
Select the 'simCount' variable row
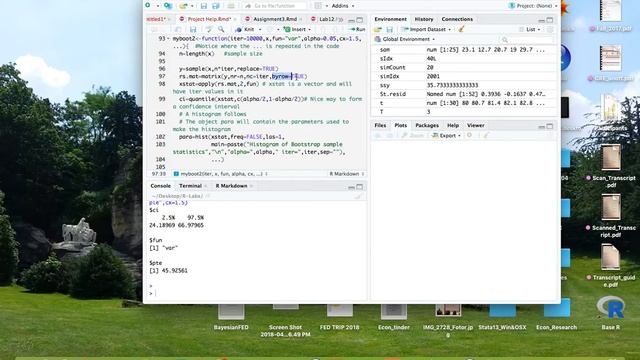coord(463,67)
